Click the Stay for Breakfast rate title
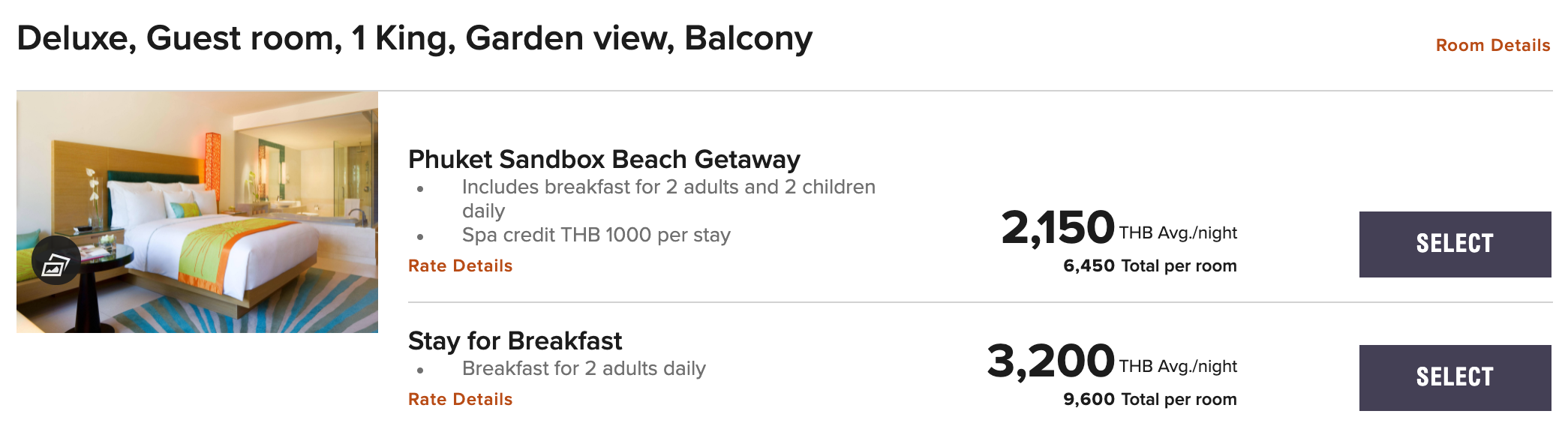The image size is (1568, 432). [x=515, y=341]
